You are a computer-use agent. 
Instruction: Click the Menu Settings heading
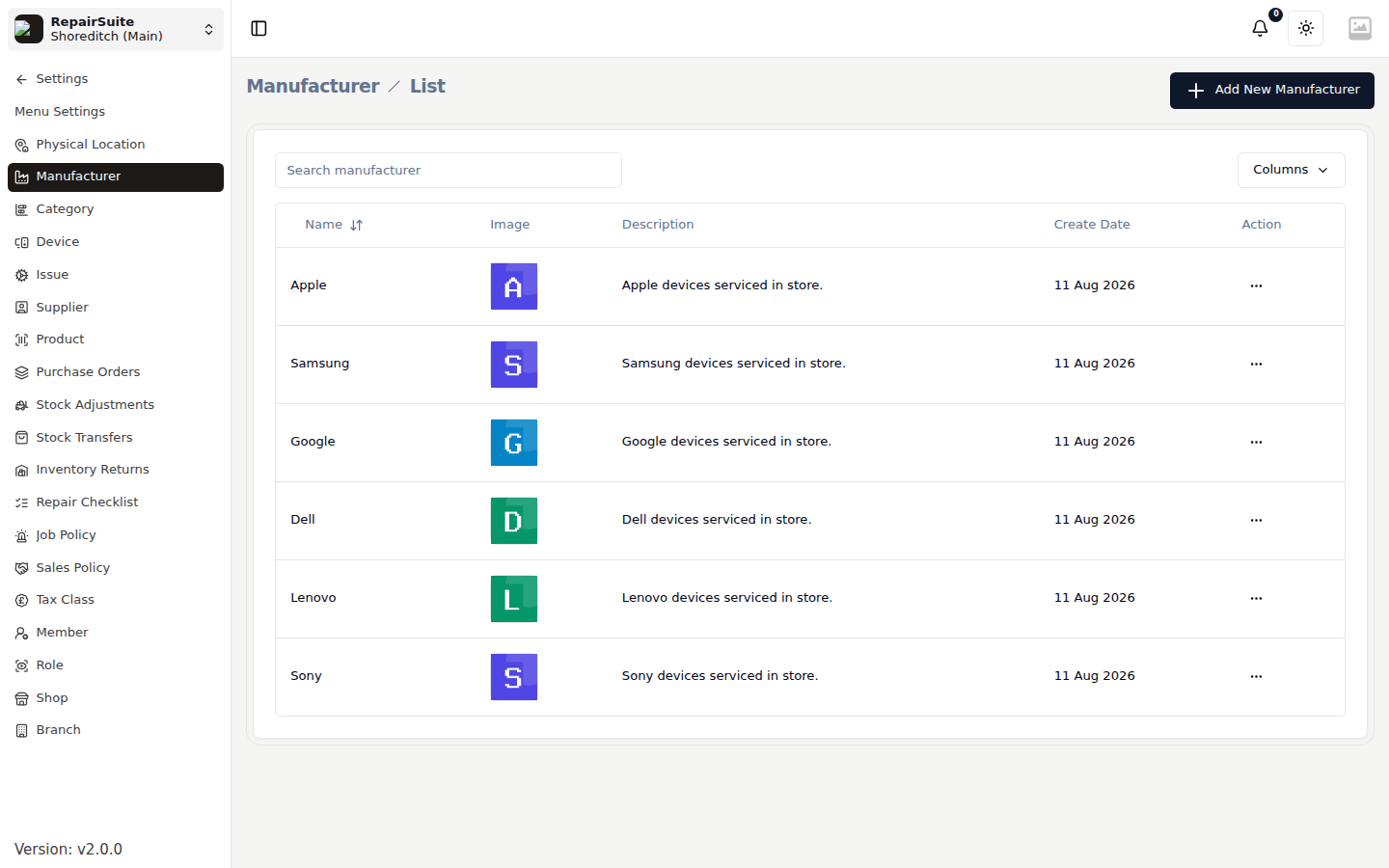pos(60,112)
